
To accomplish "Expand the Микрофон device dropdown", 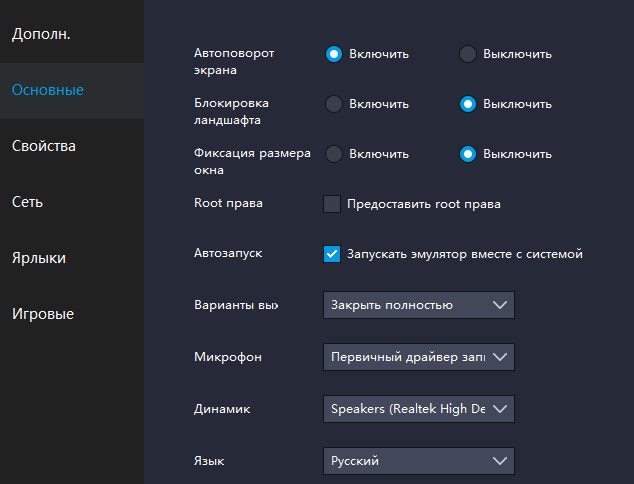I will [x=418, y=357].
